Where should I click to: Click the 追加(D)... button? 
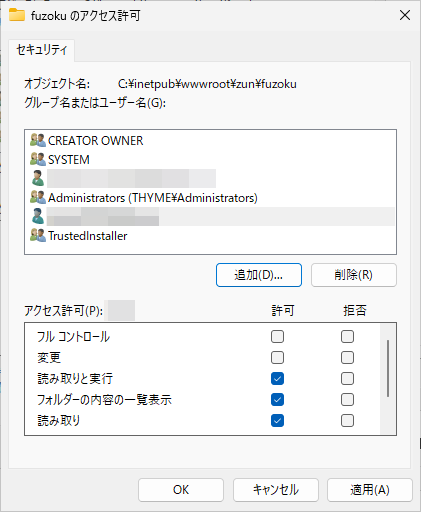pyautogui.click(x=259, y=275)
